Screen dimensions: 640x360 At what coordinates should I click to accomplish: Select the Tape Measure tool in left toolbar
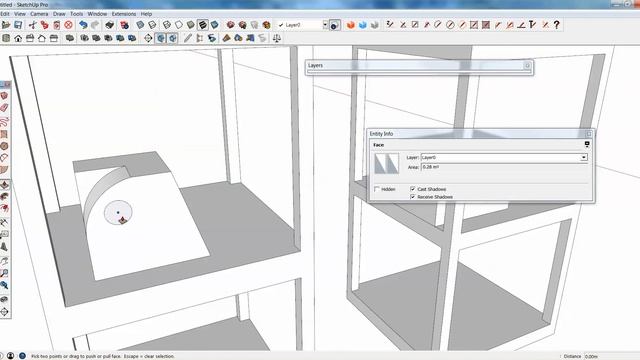4,222
